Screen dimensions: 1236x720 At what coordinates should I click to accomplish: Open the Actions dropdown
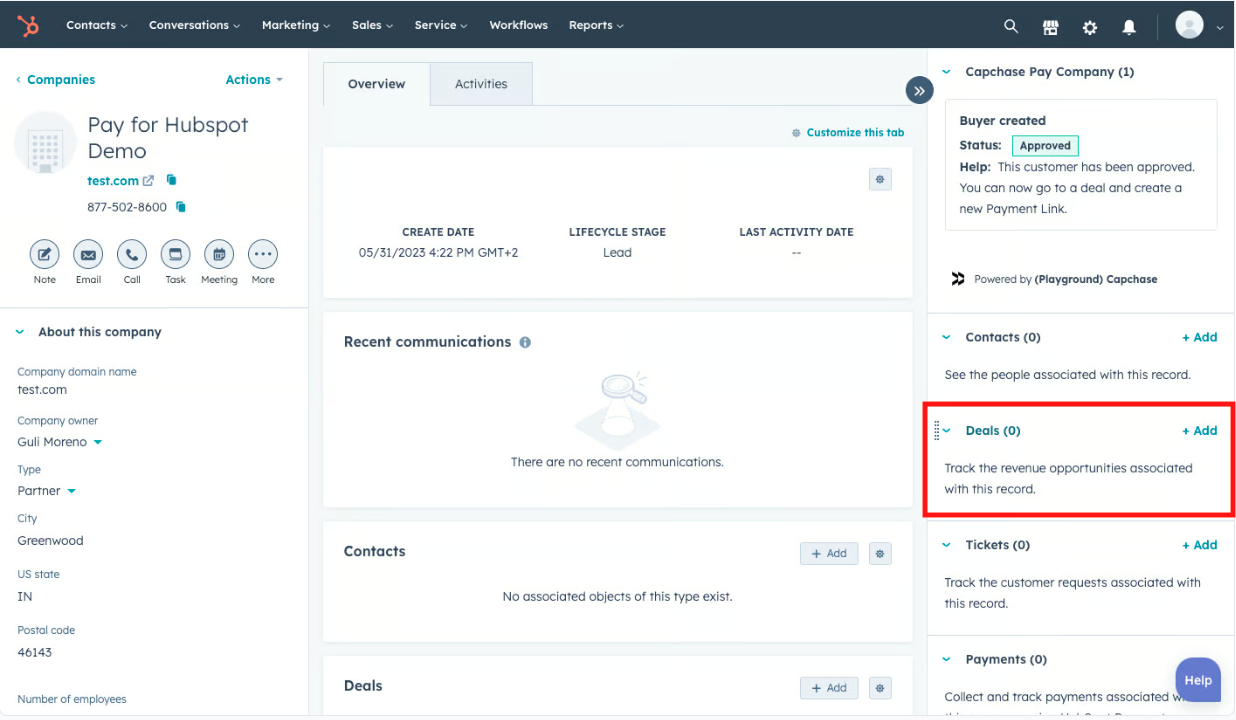(x=254, y=80)
